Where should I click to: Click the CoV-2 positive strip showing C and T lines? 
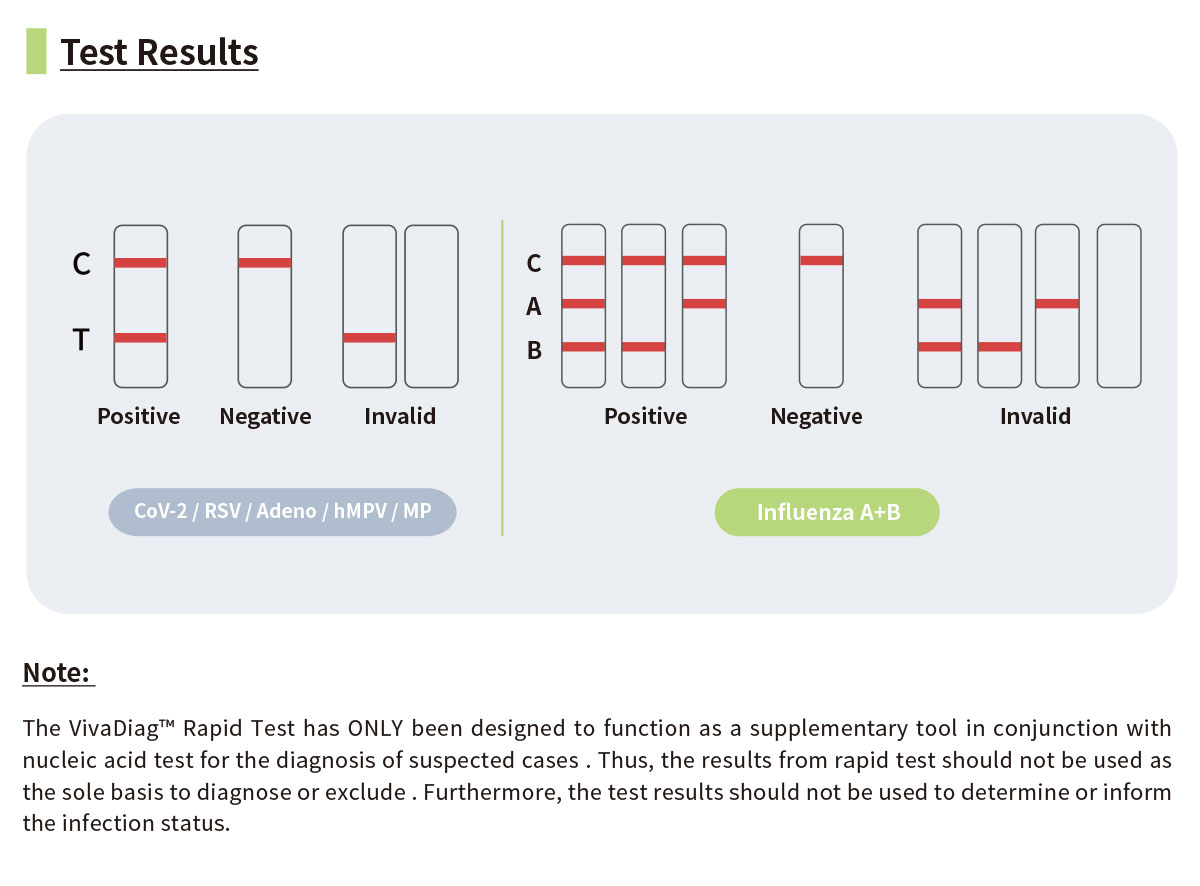pyautogui.click(x=140, y=306)
